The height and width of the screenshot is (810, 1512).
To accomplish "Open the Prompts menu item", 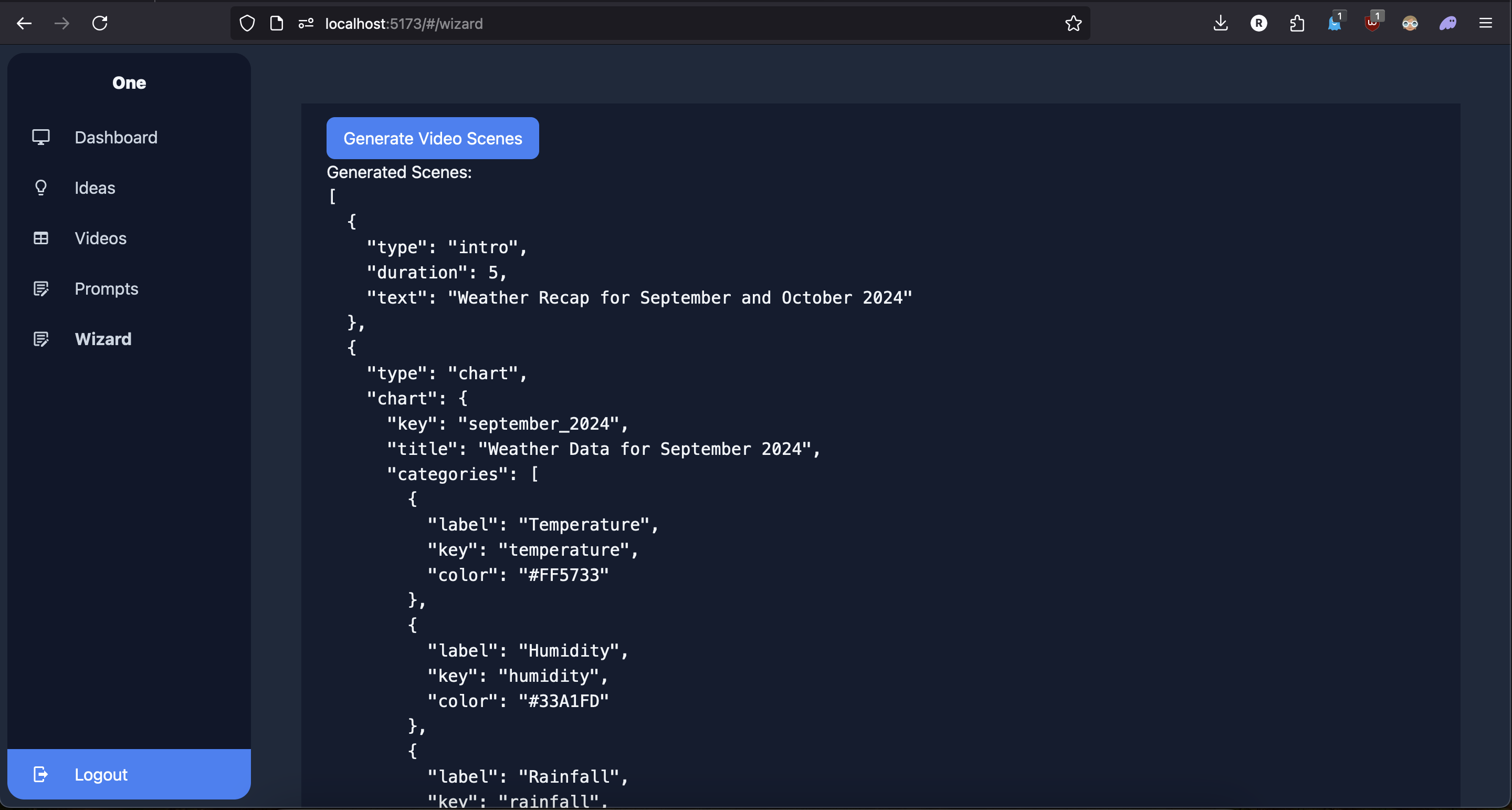I will (106, 289).
